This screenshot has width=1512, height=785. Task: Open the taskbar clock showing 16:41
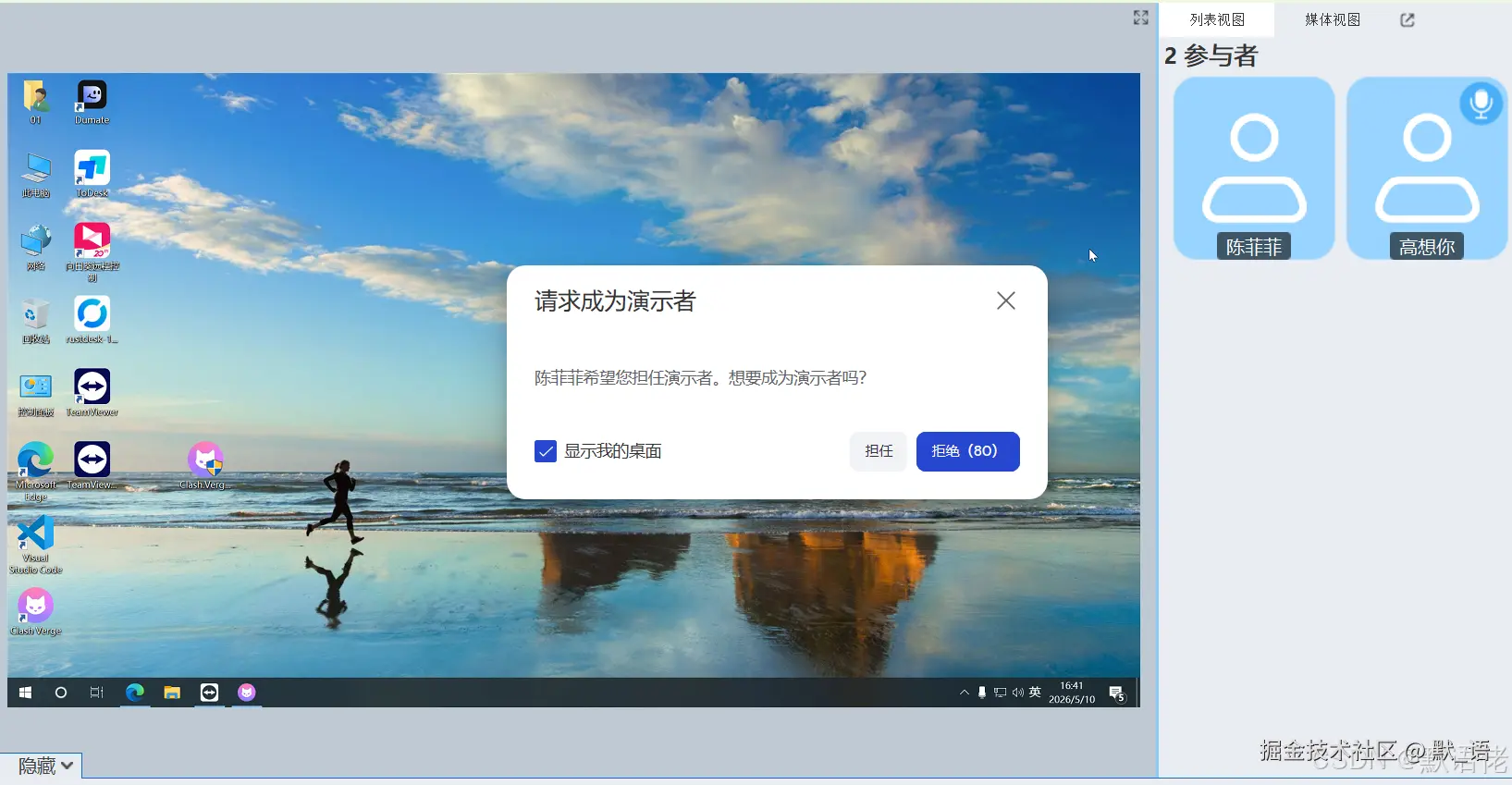(x=1072, y=693)
